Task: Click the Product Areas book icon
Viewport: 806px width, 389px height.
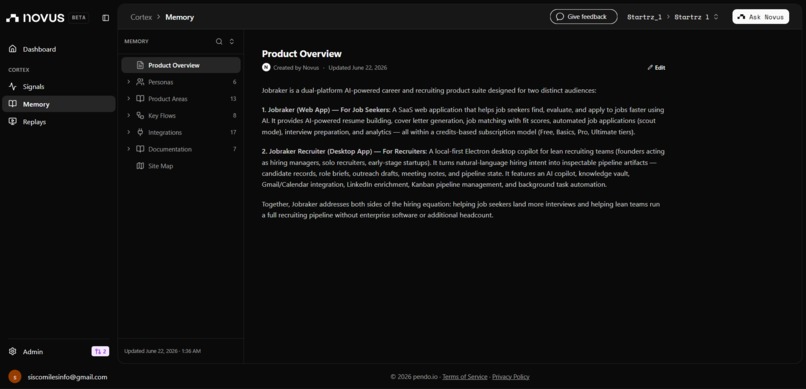Action: pyautogui.click(x=140, y=99)
